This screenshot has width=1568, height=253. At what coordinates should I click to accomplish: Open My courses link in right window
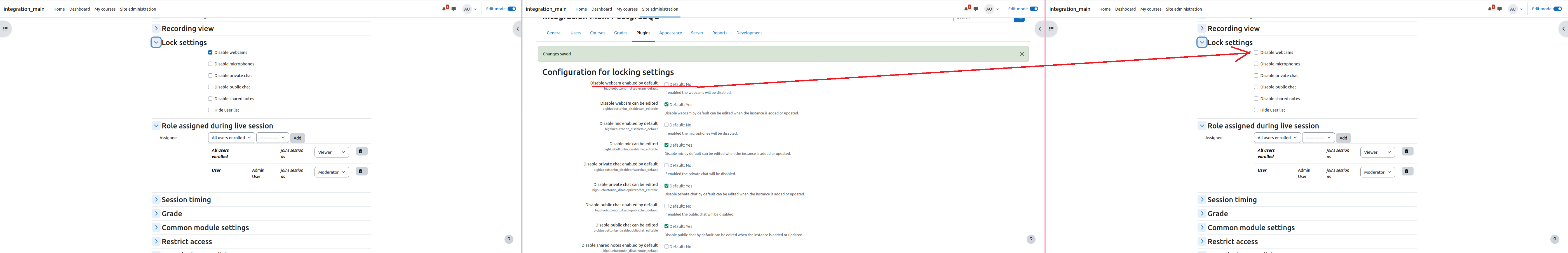1151,9
